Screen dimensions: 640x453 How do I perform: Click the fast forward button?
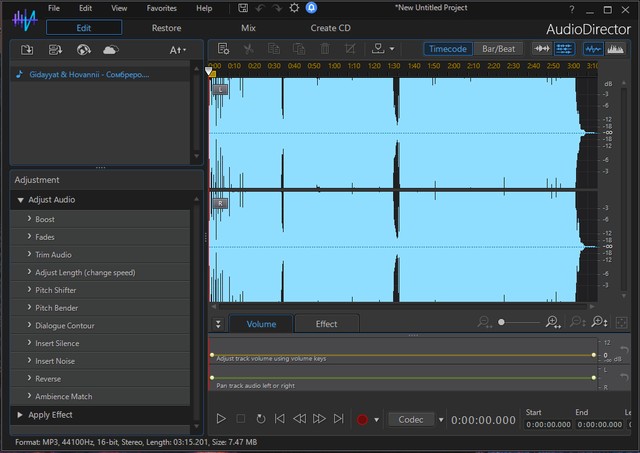pyautogui.click(x=320, y=419)
